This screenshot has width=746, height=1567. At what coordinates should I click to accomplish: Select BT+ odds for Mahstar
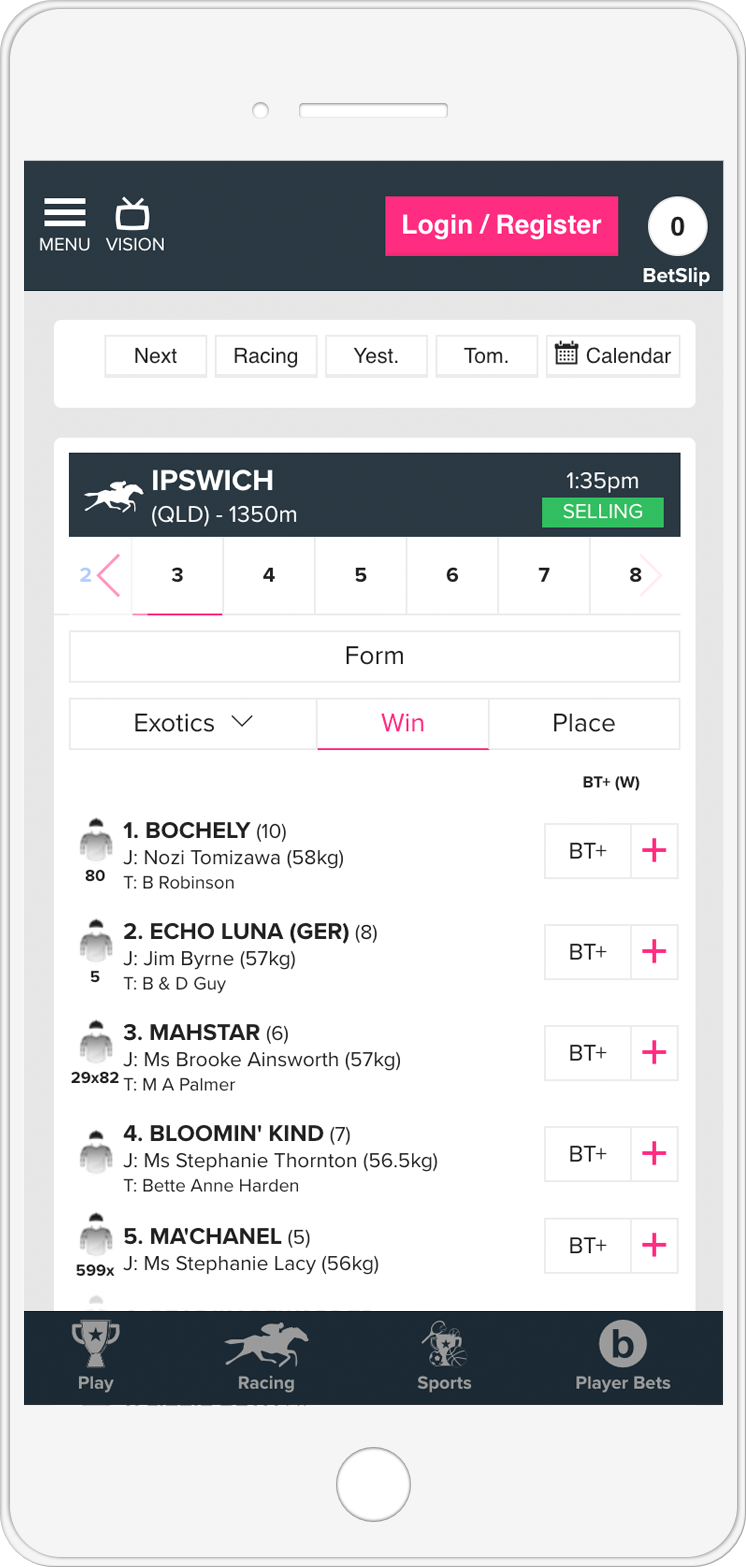click(588, 1053)
